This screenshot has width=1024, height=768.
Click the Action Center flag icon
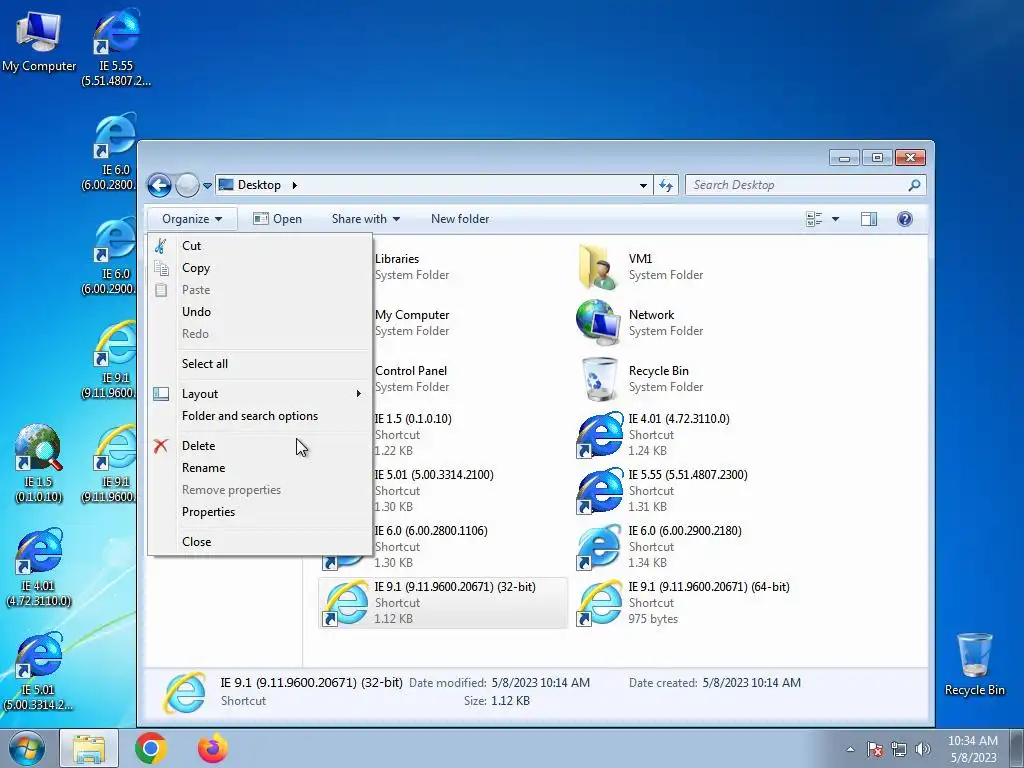pos(875,749)
